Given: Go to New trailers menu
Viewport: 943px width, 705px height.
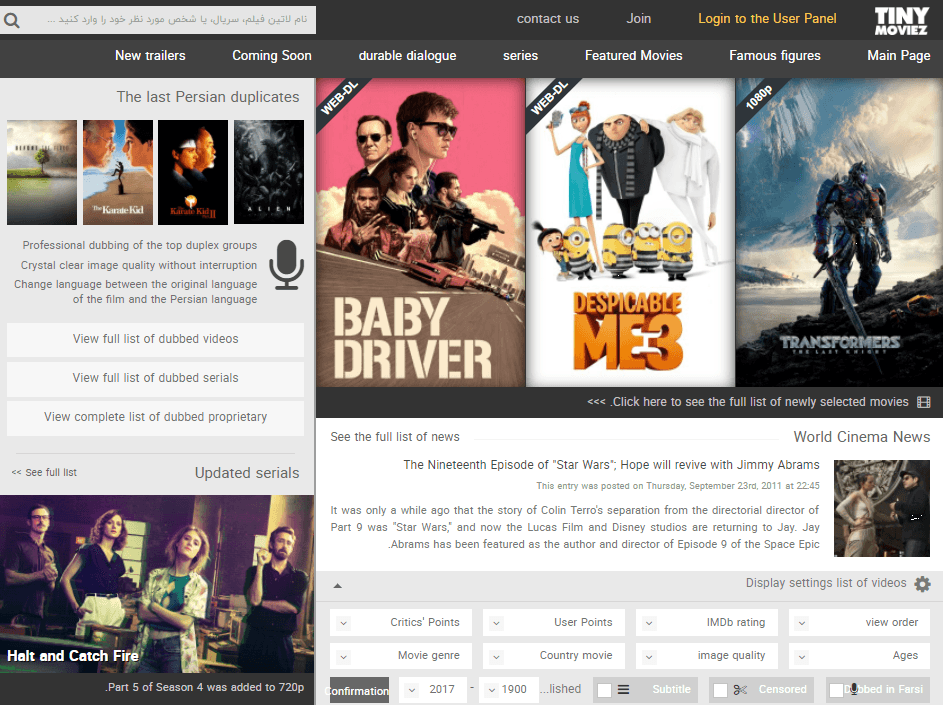Looking at the screenshot, I should (x=150, y=56).
